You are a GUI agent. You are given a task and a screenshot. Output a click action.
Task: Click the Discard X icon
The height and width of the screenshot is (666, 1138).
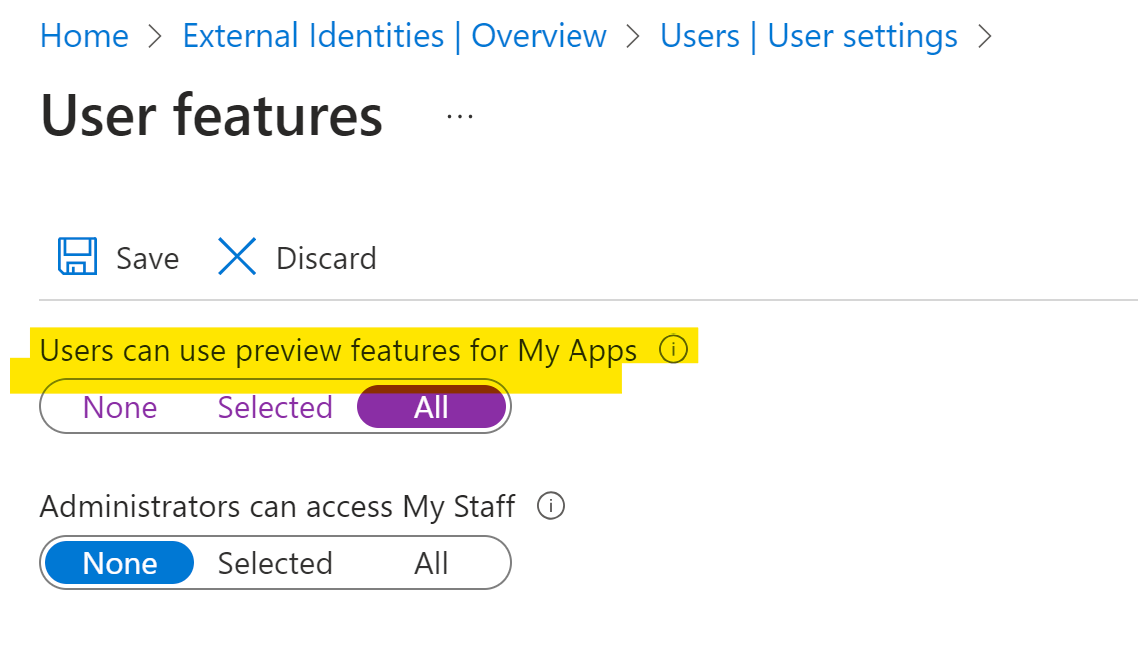tap(237, 257)
